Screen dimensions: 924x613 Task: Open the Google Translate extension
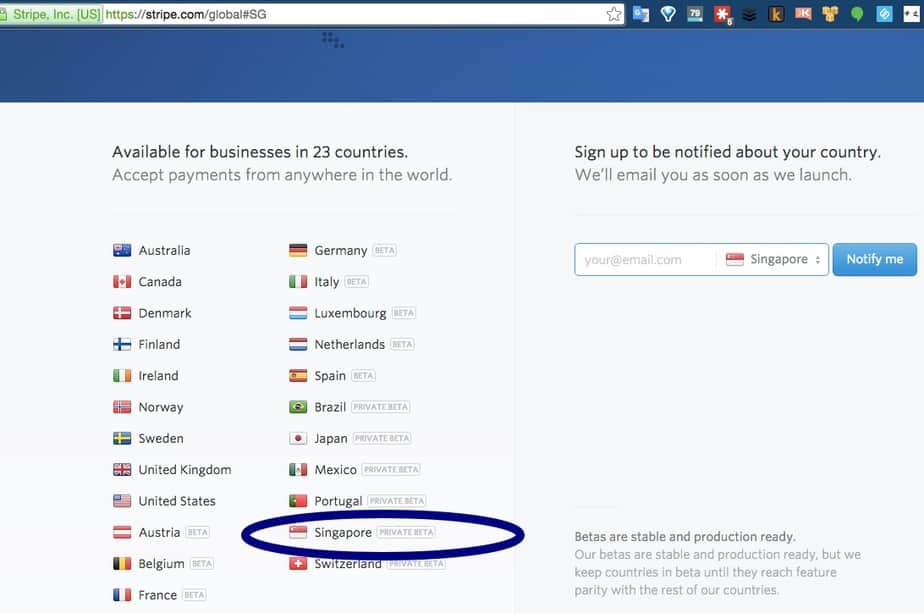[641, 14]
